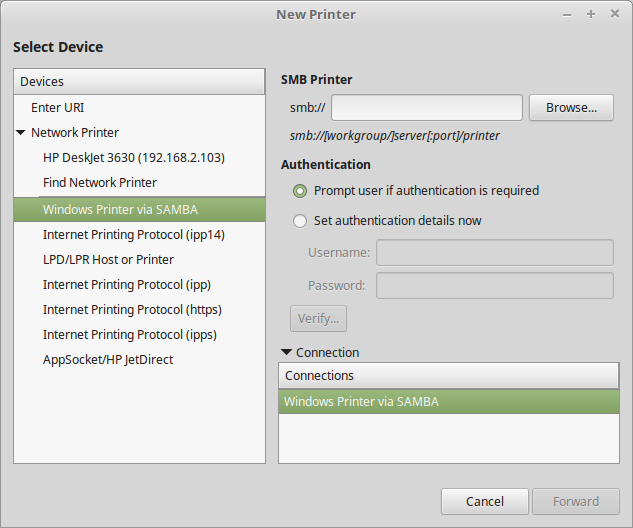Pick Internet Printing Protocol (ipps)

pyautogui.click(x=130, y=335)
